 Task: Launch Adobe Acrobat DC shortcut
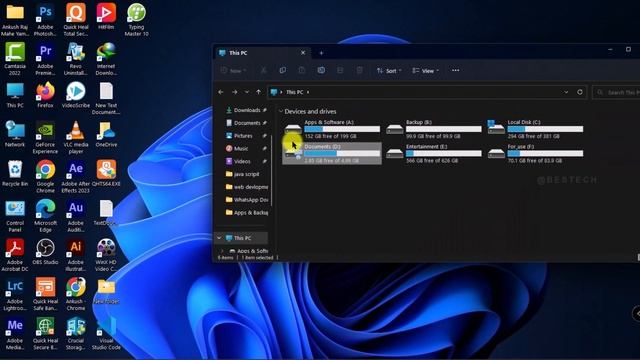pos(15,255)
